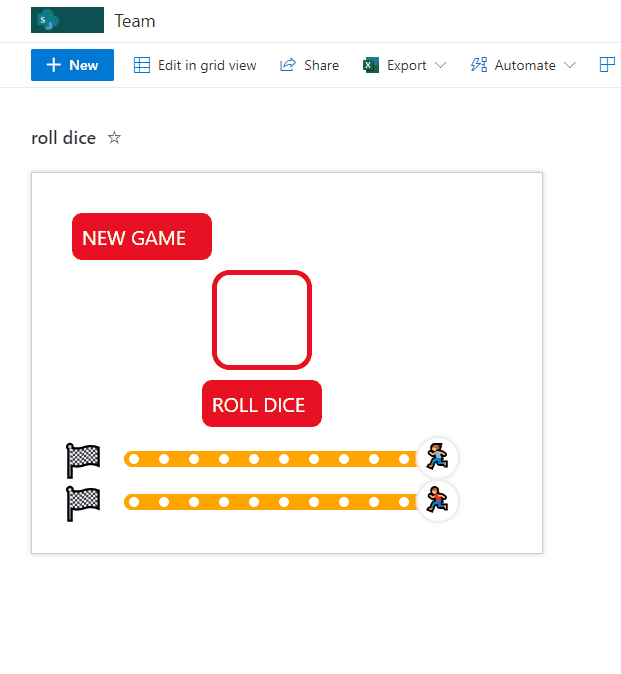Start a NEW GAME
The width and height of the screenshot is (621, 674).
coord(142,236)
